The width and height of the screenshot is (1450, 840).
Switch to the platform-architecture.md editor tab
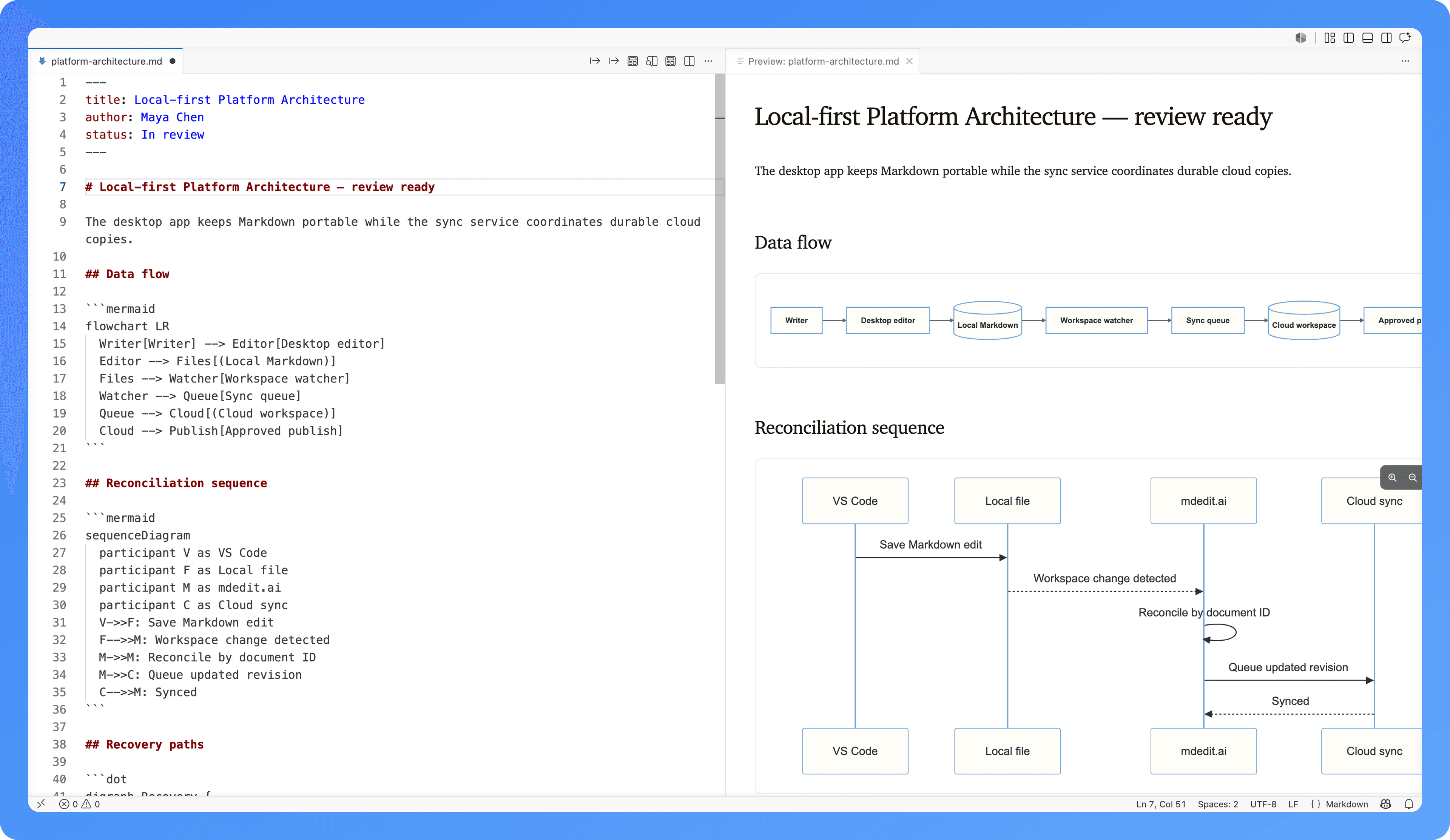pos(106,61)
